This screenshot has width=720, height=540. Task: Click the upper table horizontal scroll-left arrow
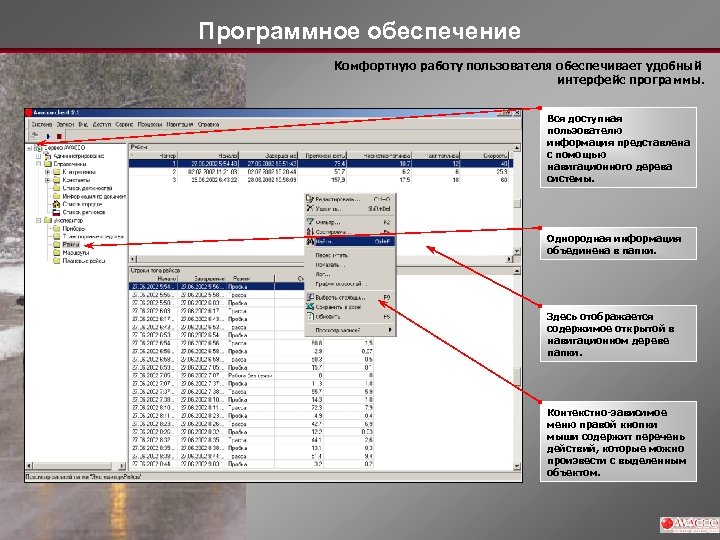click(133, 259)
